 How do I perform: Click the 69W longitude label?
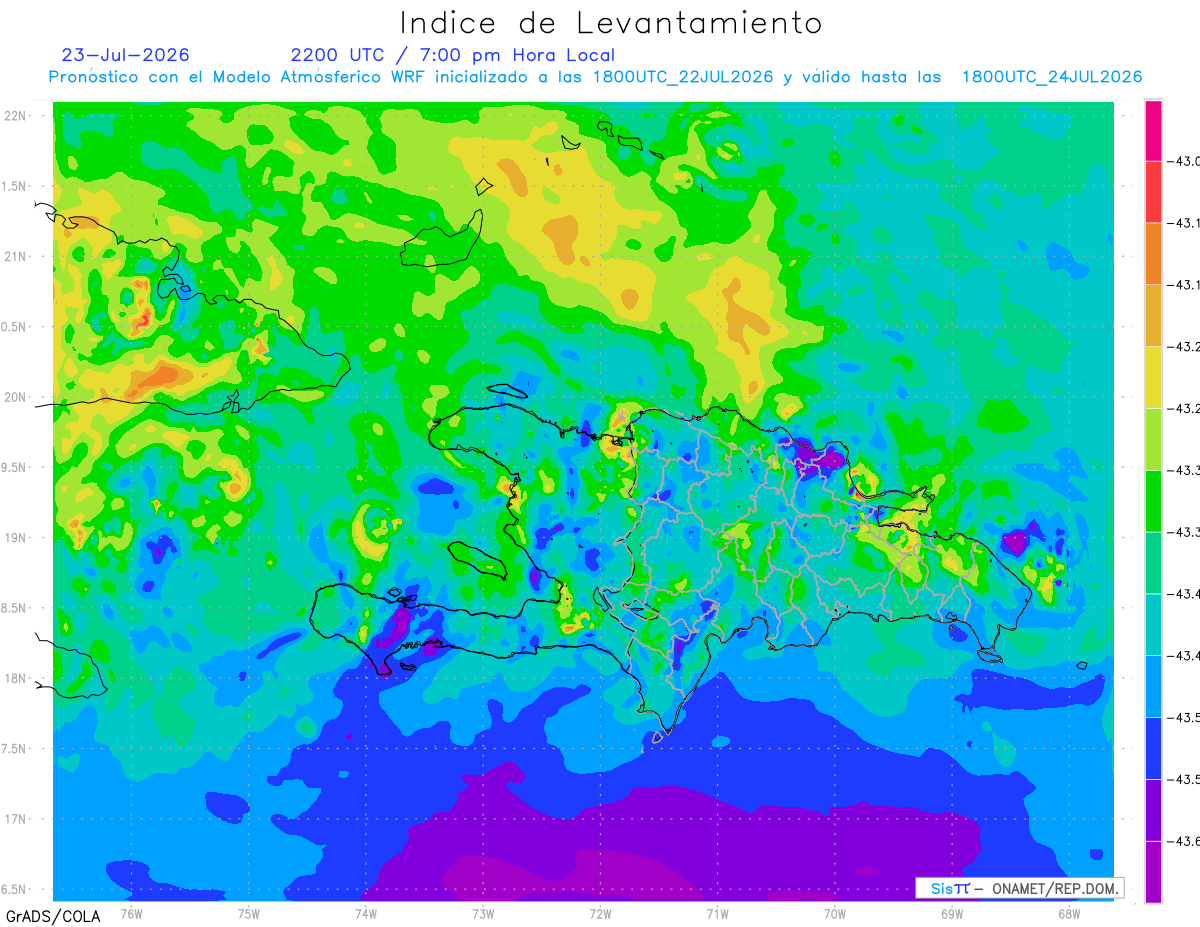point(952,913)
